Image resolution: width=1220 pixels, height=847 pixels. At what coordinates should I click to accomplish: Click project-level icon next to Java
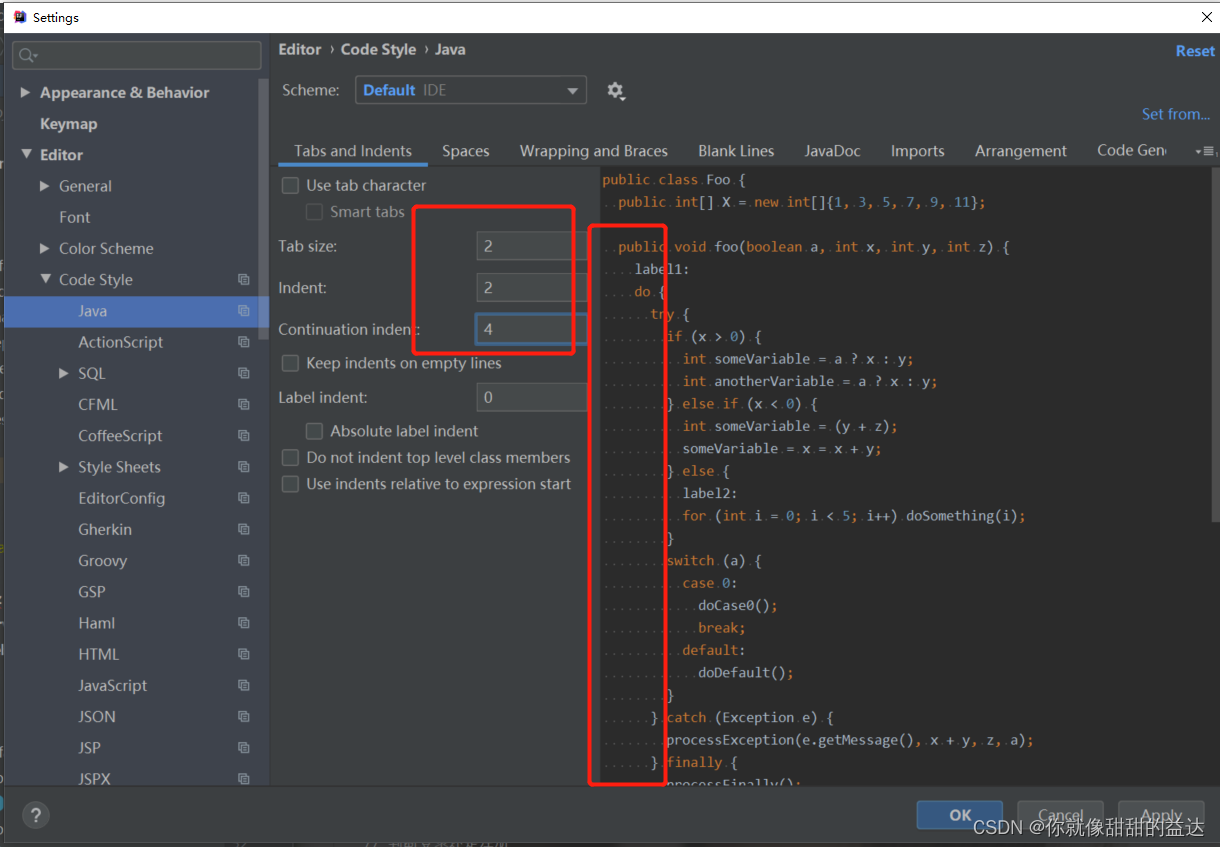coord(243,311)
